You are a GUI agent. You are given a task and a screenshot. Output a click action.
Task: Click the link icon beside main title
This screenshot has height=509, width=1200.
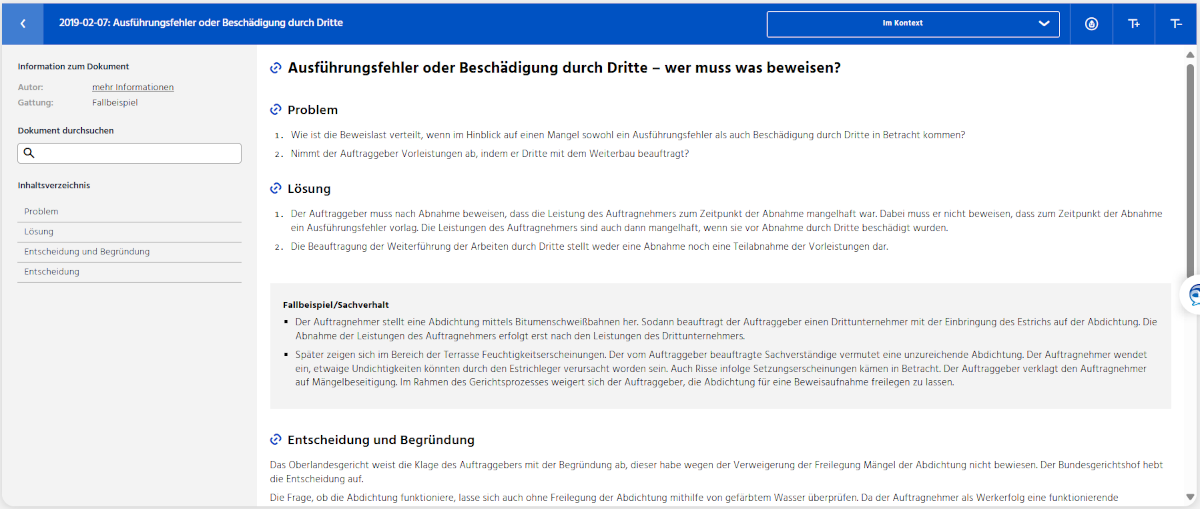click(276, 68)
